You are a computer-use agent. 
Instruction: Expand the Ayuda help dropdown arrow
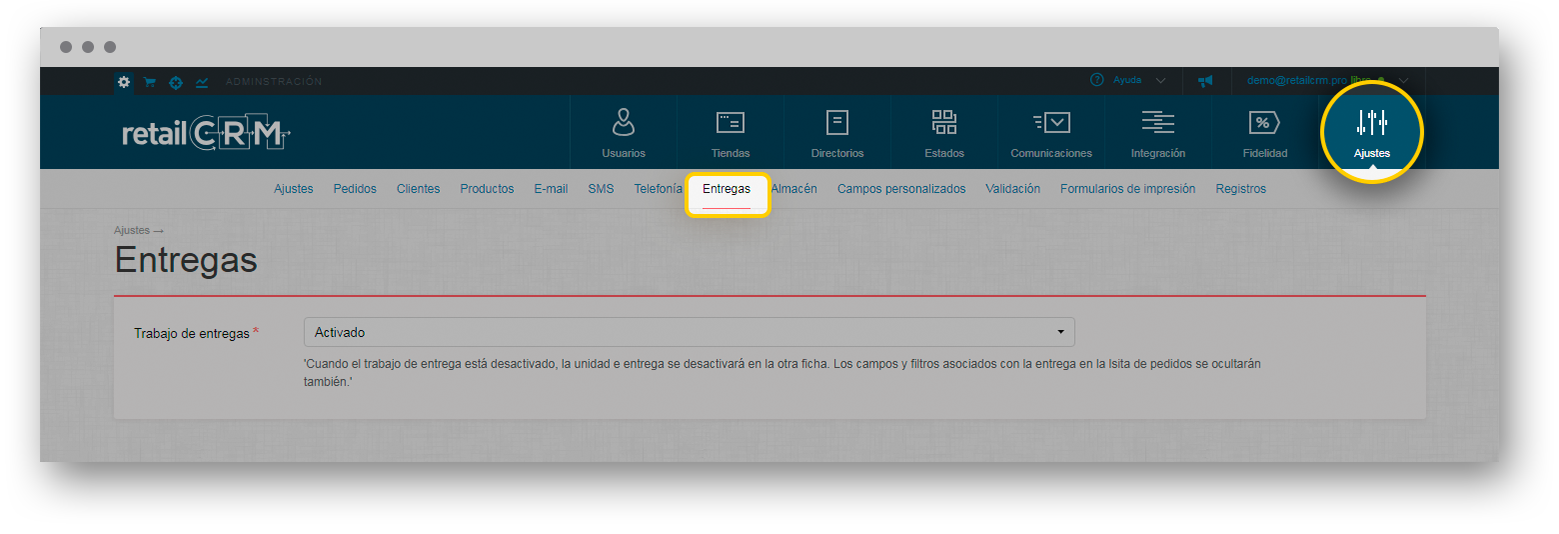click(x=1160, y=80)
